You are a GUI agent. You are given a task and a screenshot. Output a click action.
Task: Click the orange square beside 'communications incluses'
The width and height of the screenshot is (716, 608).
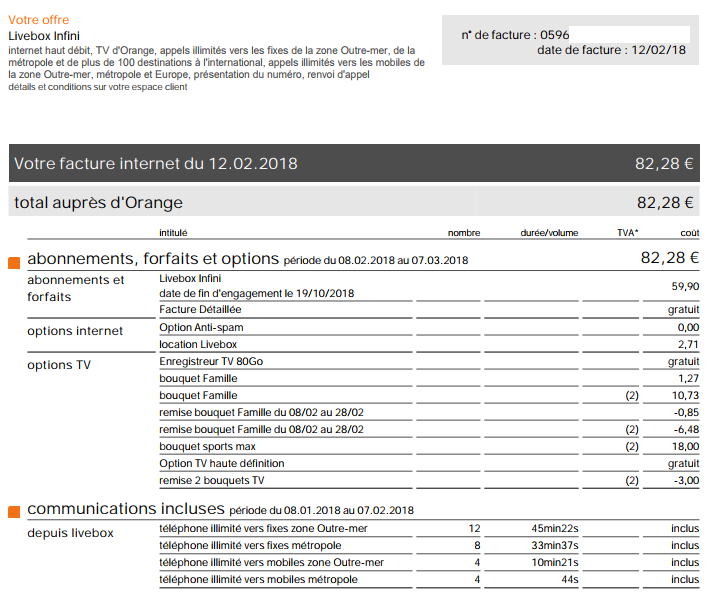coord(14,512)
